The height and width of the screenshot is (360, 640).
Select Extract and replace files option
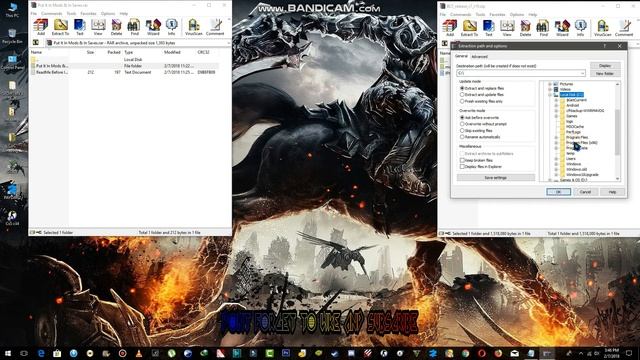coord(482,88)
